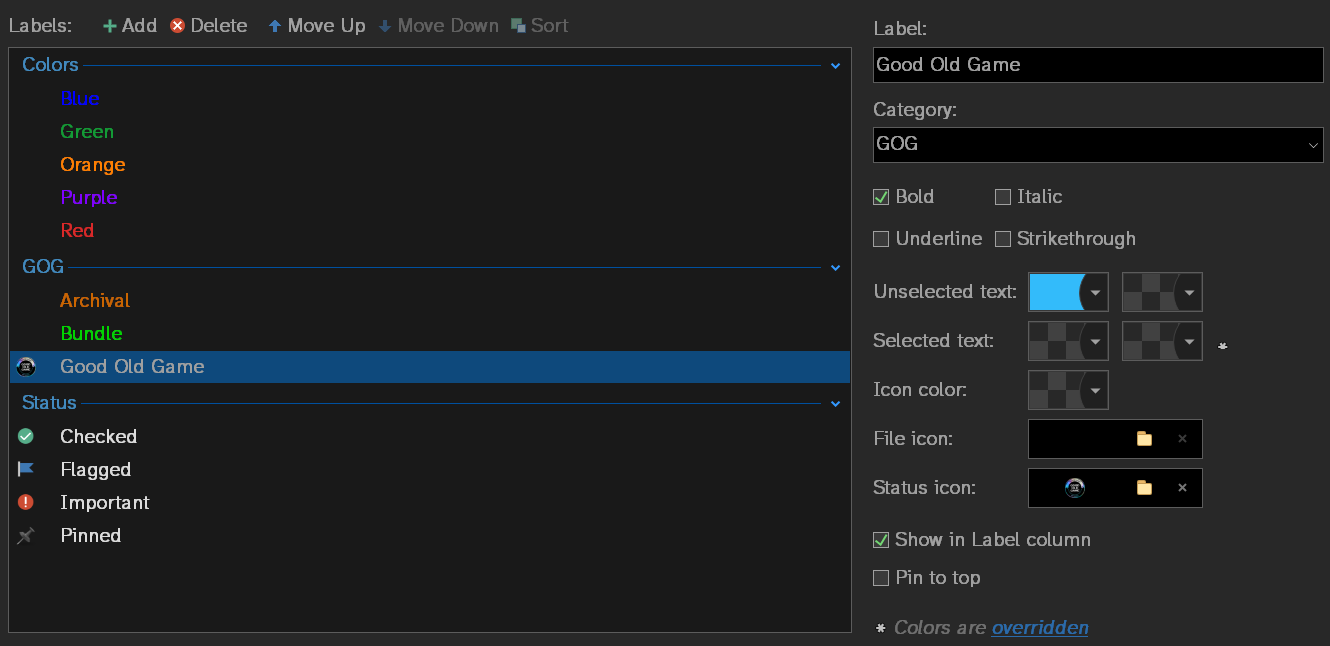Image resolution: width=1330 pixels, height=646 pixels.
Task: Clear the Status icon with the X button
Action: point(1182,488)
